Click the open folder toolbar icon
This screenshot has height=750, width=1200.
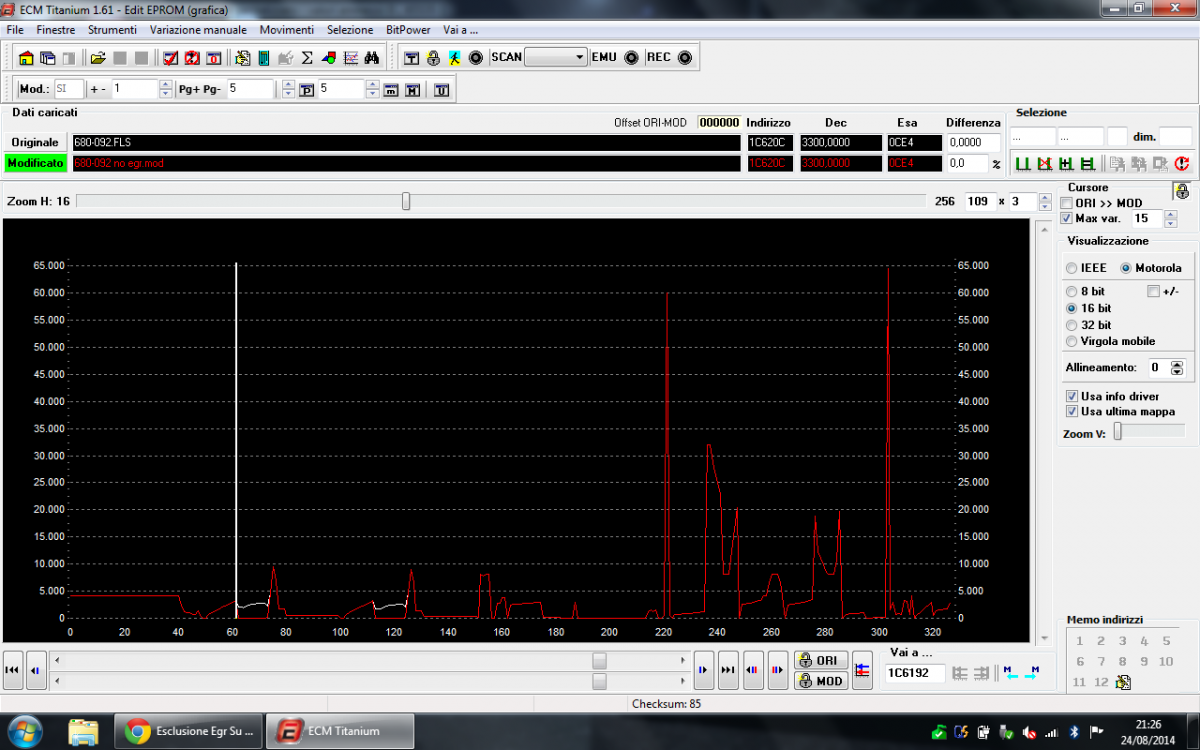point(98,58)
